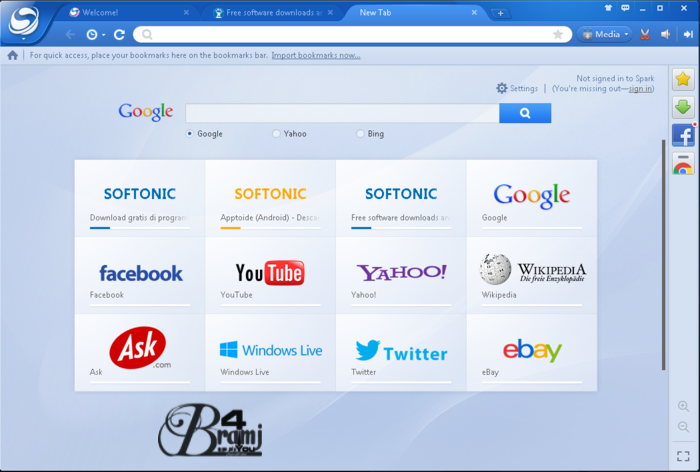Viewport: 700px width, 472px height.
Task: Select the New Tab tab
Action: 415,13
